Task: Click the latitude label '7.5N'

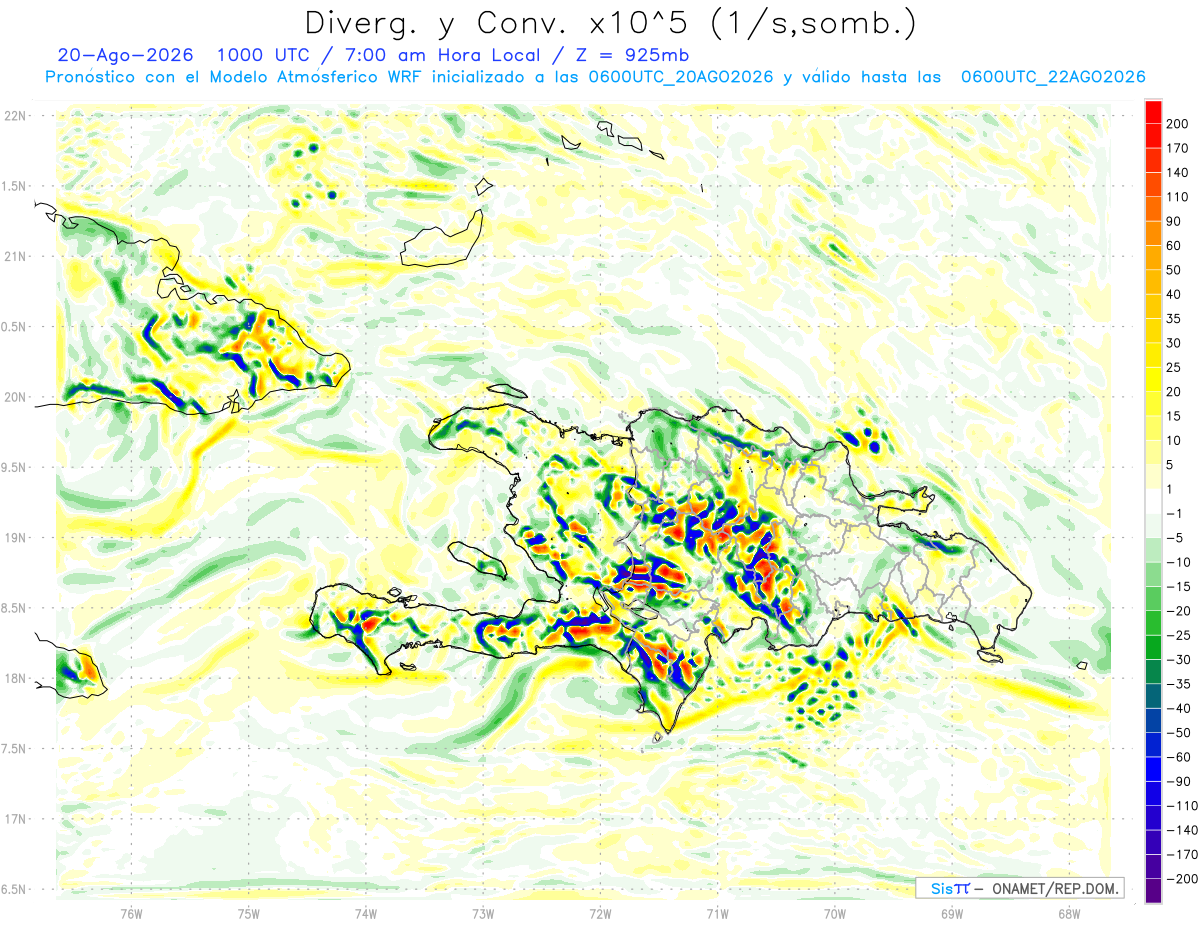Action: tap(14, 749)
